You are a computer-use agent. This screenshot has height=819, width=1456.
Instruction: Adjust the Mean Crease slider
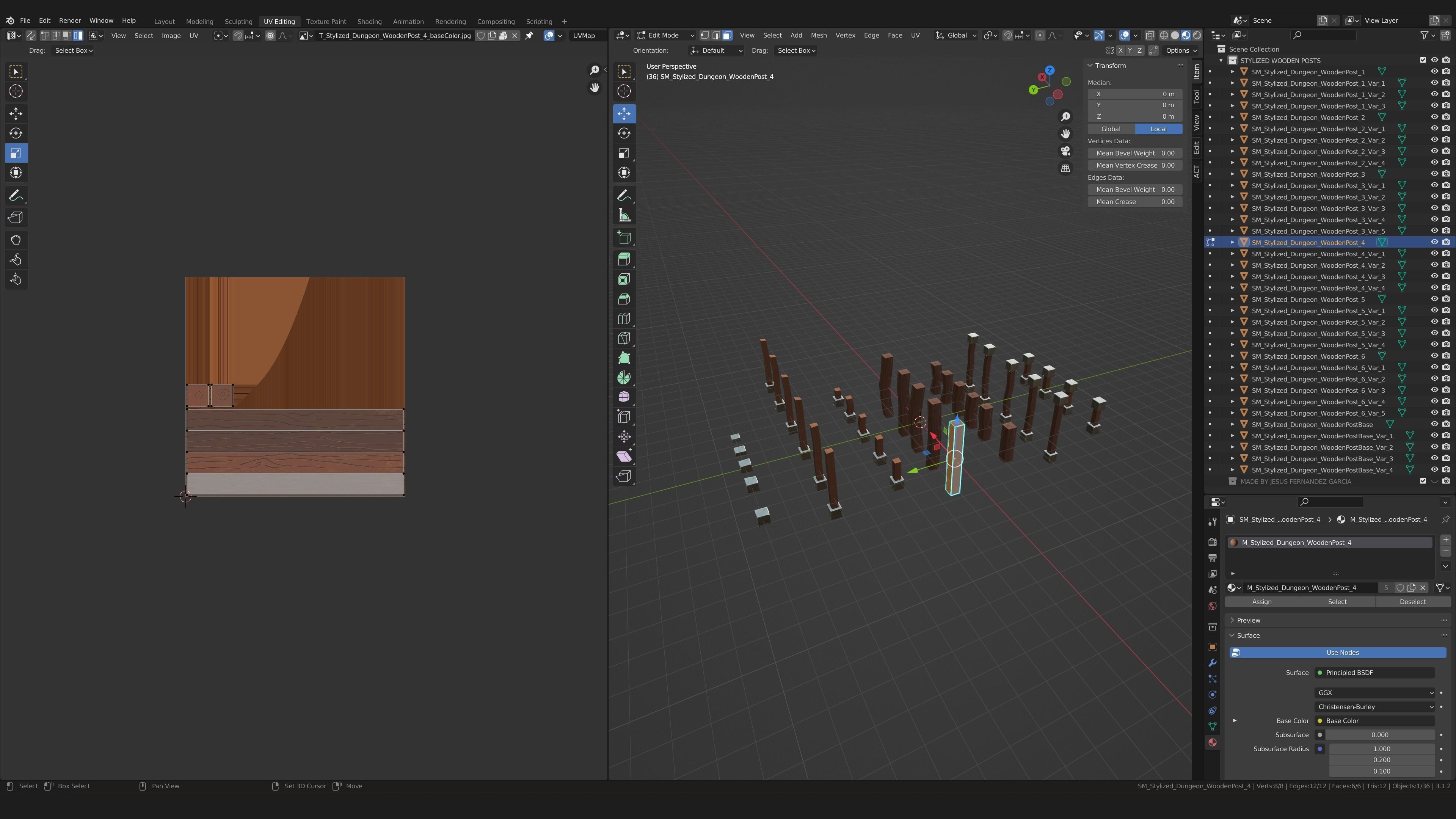point(1135,202)
